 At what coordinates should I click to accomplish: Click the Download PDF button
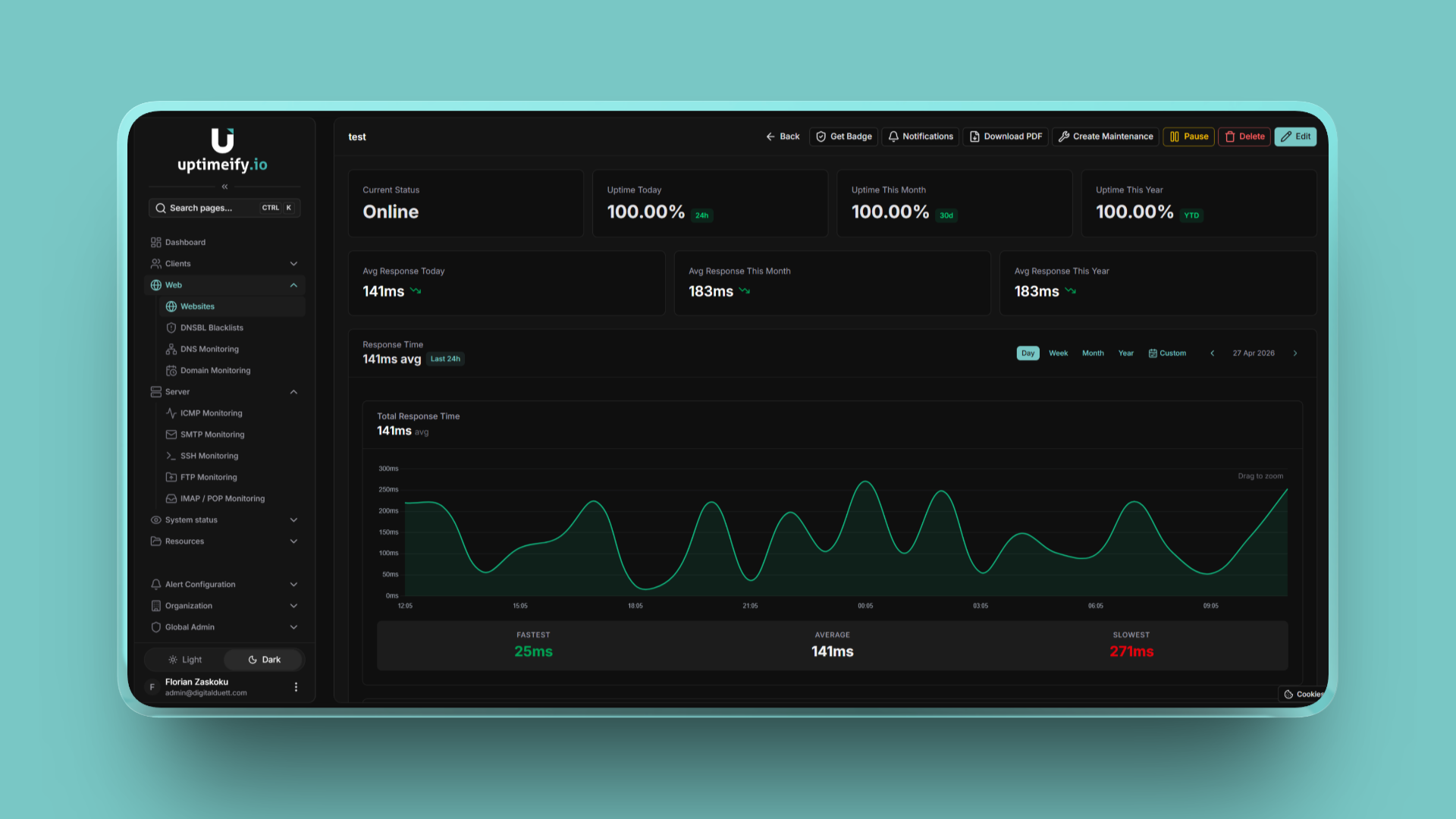point(1006,136)
